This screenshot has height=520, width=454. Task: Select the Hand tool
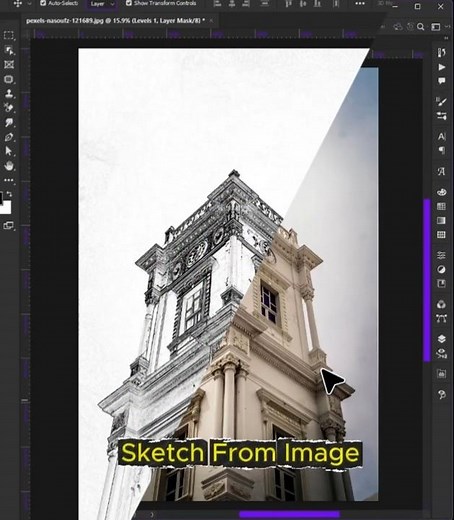9,165
